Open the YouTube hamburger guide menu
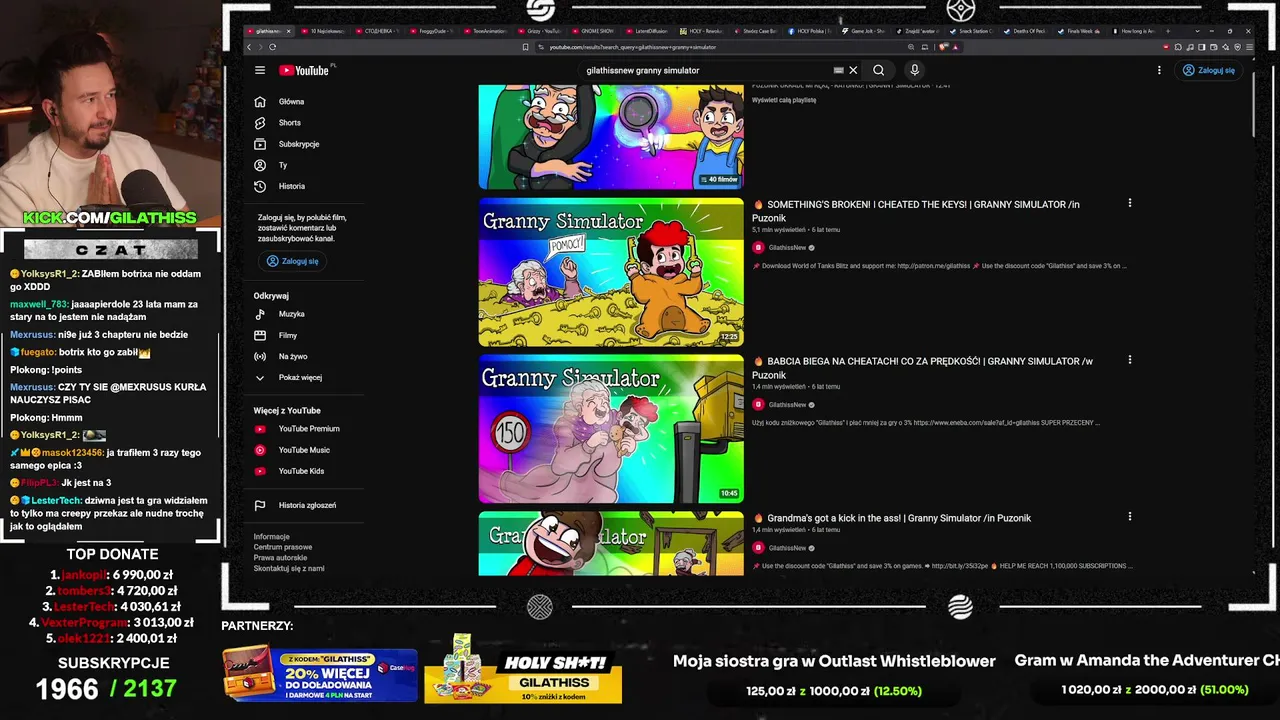The width and height of the screenshot is (1280, 720). [260, 70]
